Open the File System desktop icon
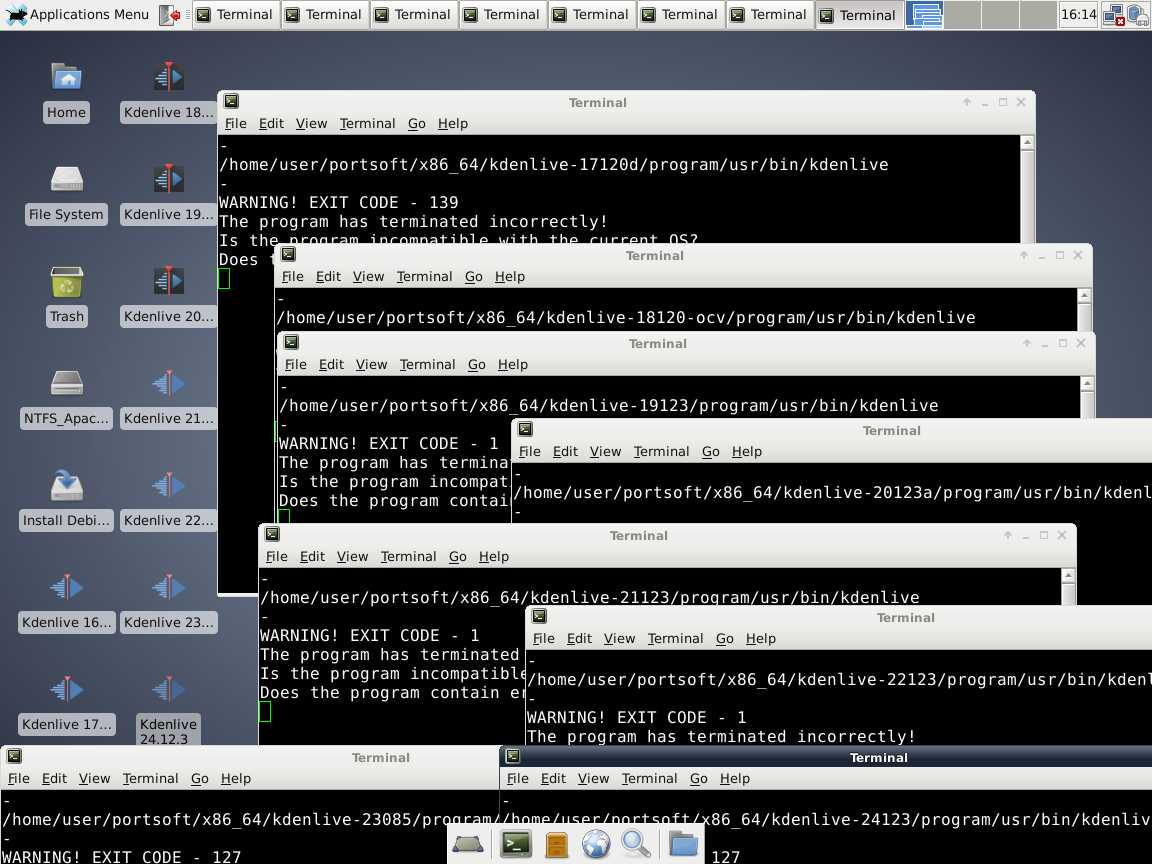Screen dimensions: 1152x864 [x=66, y=194]
